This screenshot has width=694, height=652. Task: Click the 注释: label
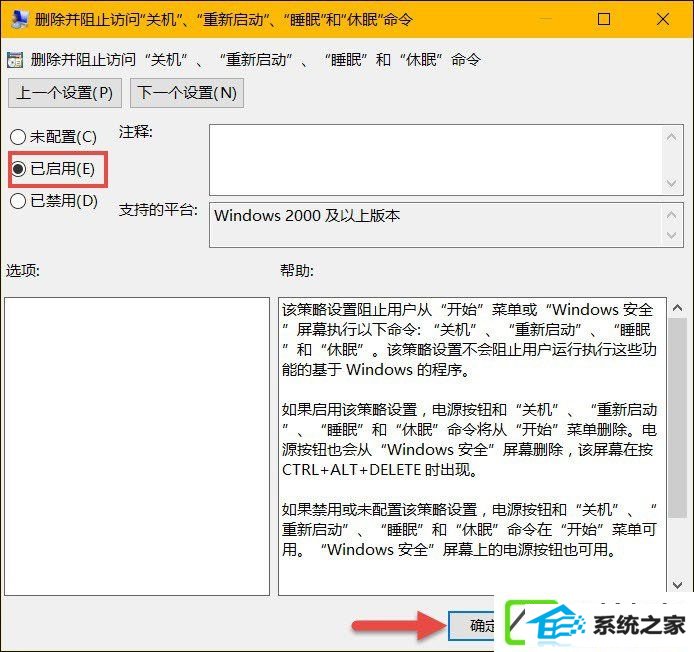pyautogui.click(x=135, y=131)
